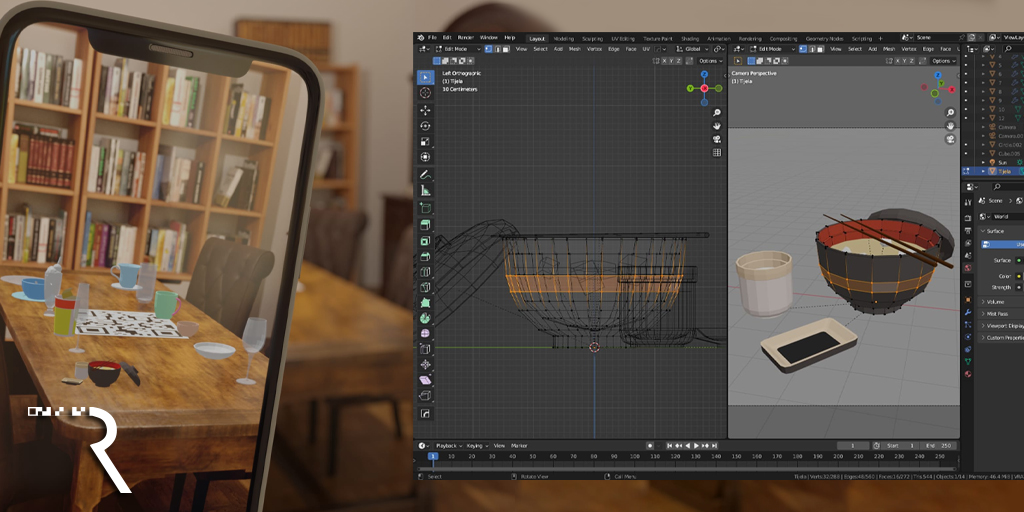Toggle camera view icon in left viewport
Screen dimensions: 1024x512
[x=717, y=140]
